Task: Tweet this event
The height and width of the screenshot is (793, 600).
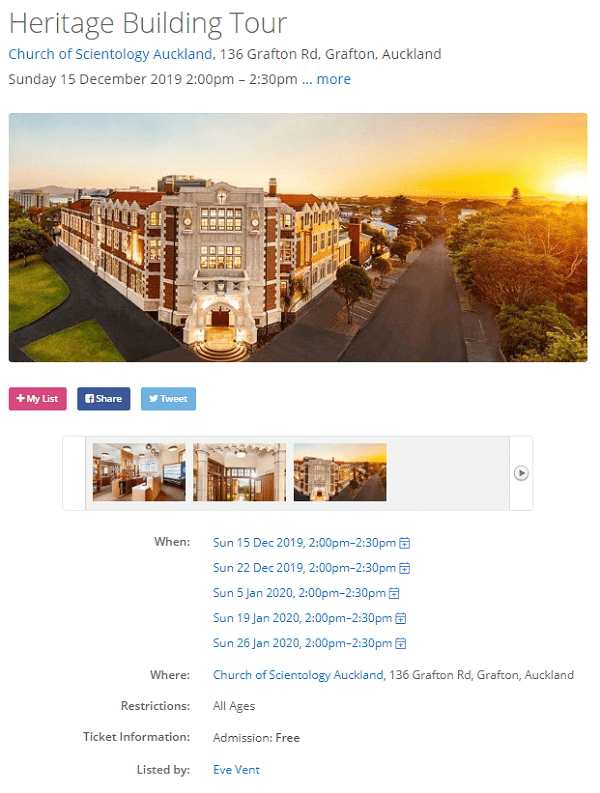Action: [168, 399]
